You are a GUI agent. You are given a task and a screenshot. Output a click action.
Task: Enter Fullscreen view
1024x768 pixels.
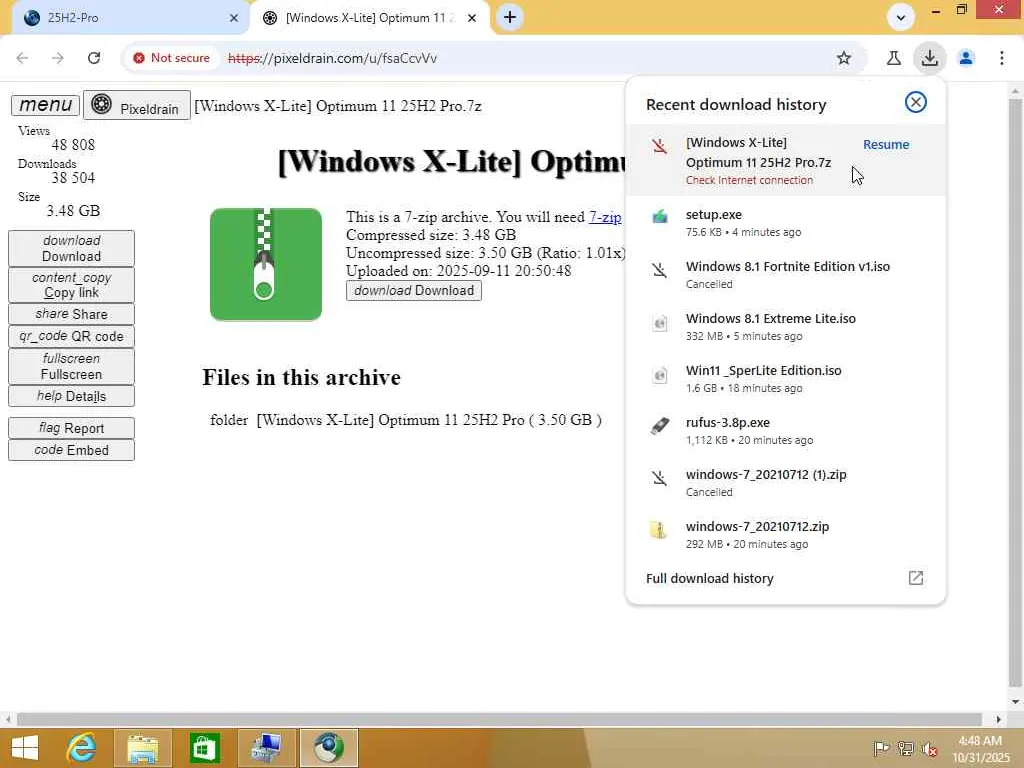[71, 366]
